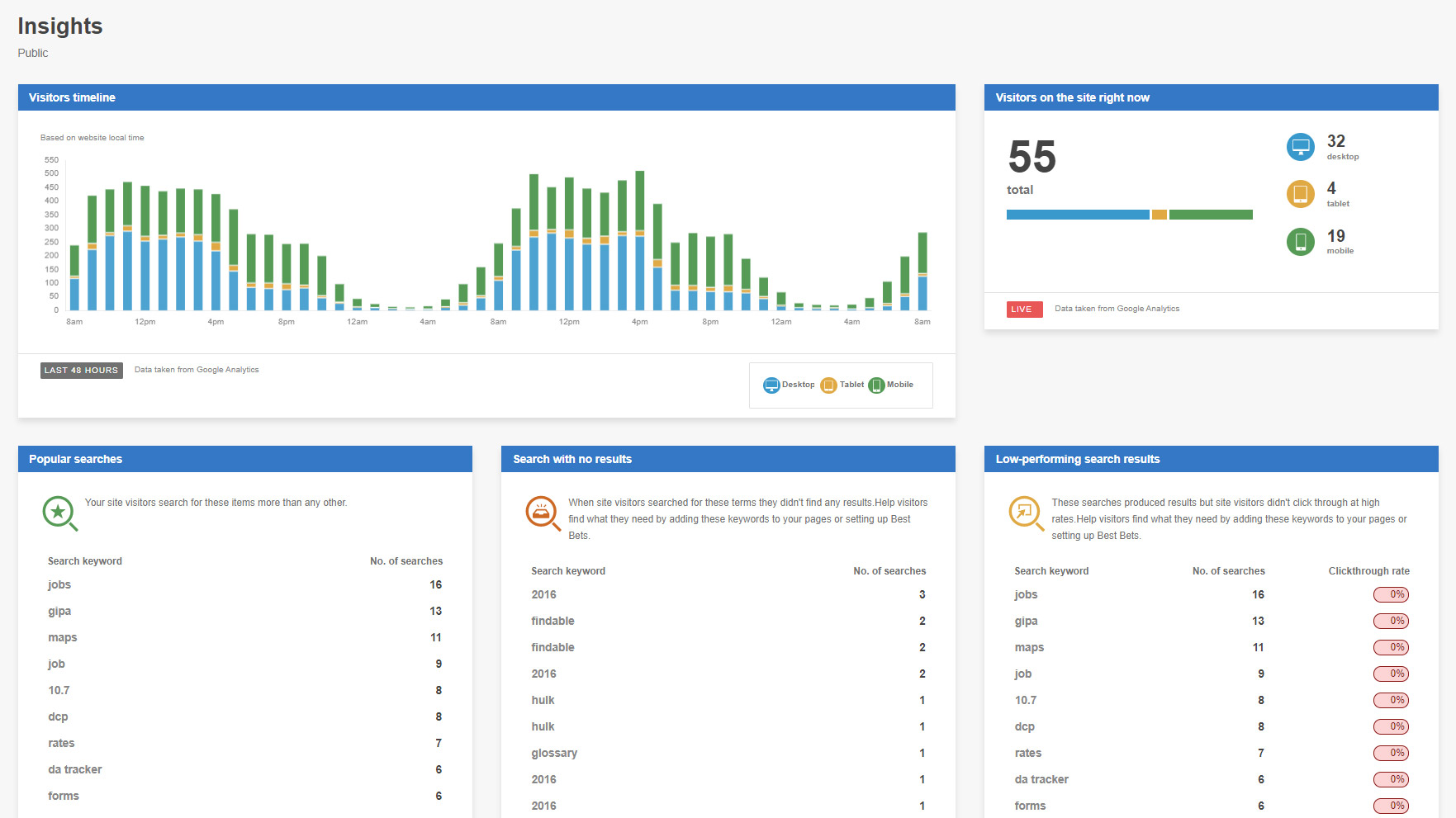This screenshot has height=818, width=1456.
Task: Click the LAST 48 HOURS badge
Action: point(81,370)
